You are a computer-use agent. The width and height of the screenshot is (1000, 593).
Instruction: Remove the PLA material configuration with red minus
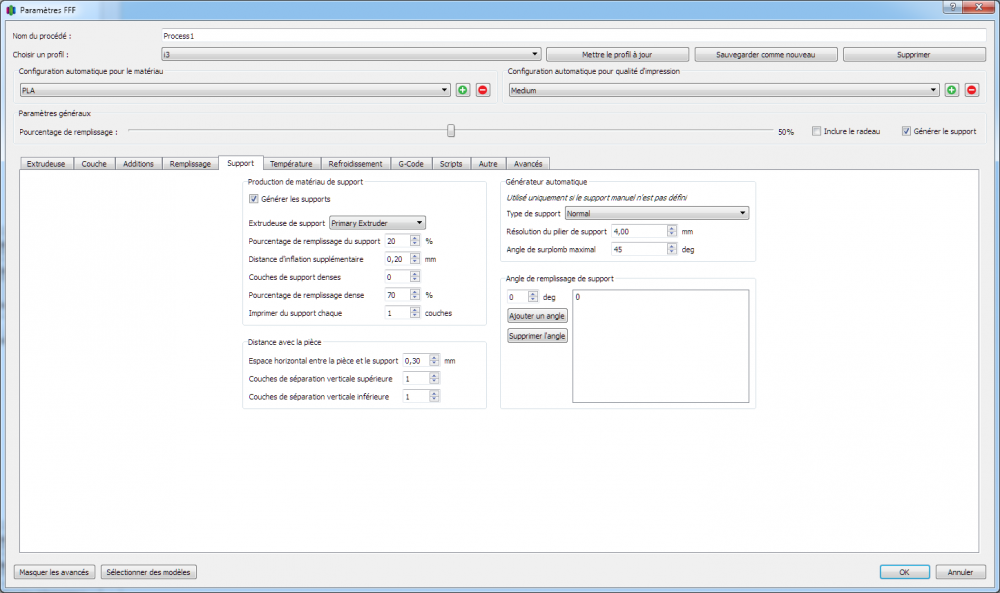pyautogui.click(x=483, y=90)
